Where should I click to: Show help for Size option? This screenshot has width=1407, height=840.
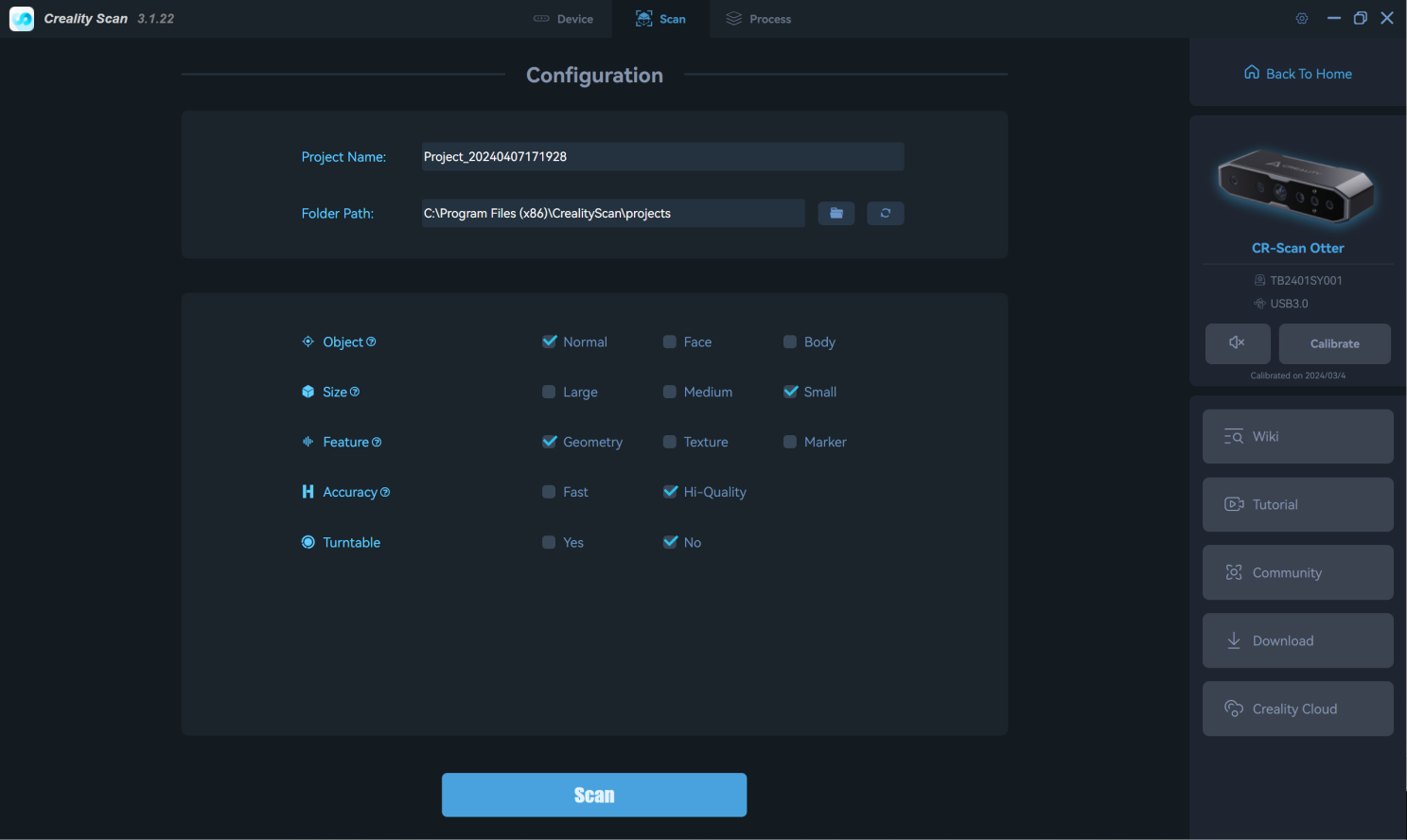pyautogui.click(x=355, y=392)
